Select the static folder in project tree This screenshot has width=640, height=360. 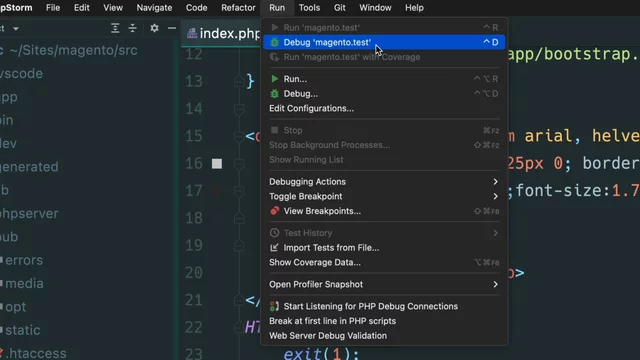(22, 330)
